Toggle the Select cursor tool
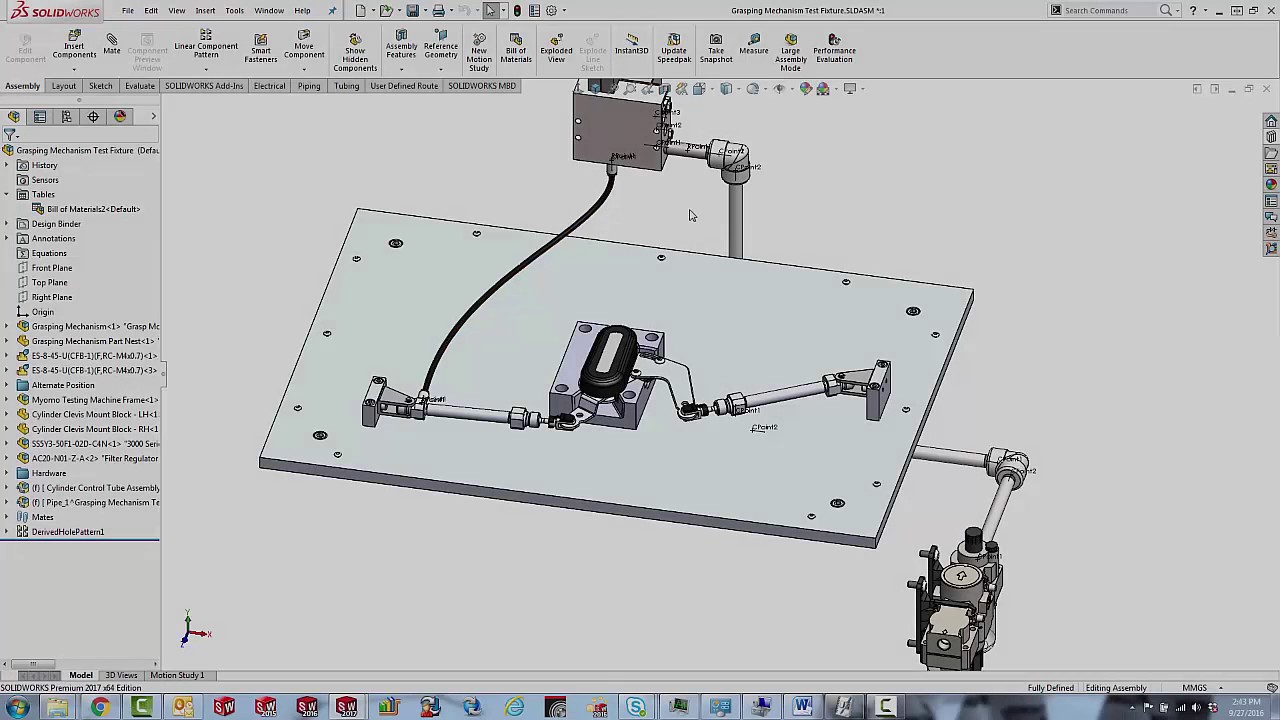 tap(490, 10)
